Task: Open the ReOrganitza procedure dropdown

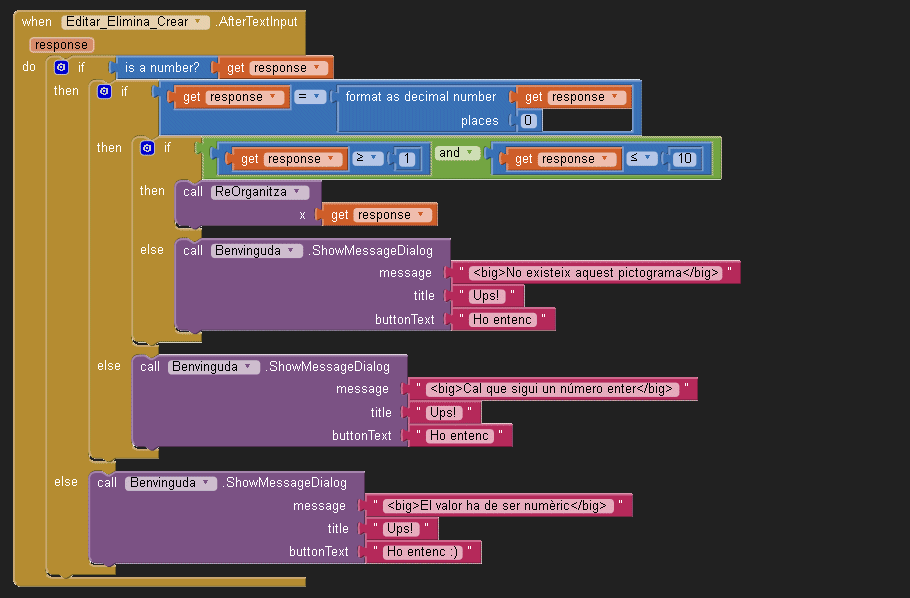Action: point(297,191)
